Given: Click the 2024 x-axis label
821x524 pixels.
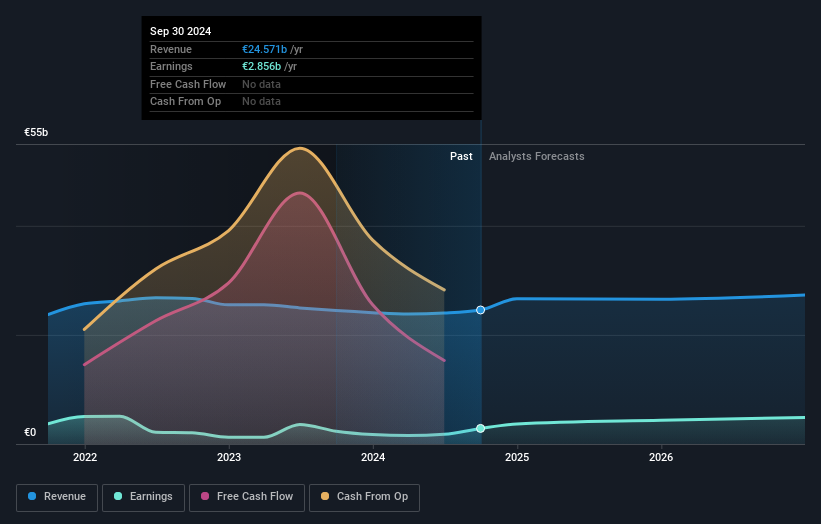Looking at the screenshot, I should (373, 457).
